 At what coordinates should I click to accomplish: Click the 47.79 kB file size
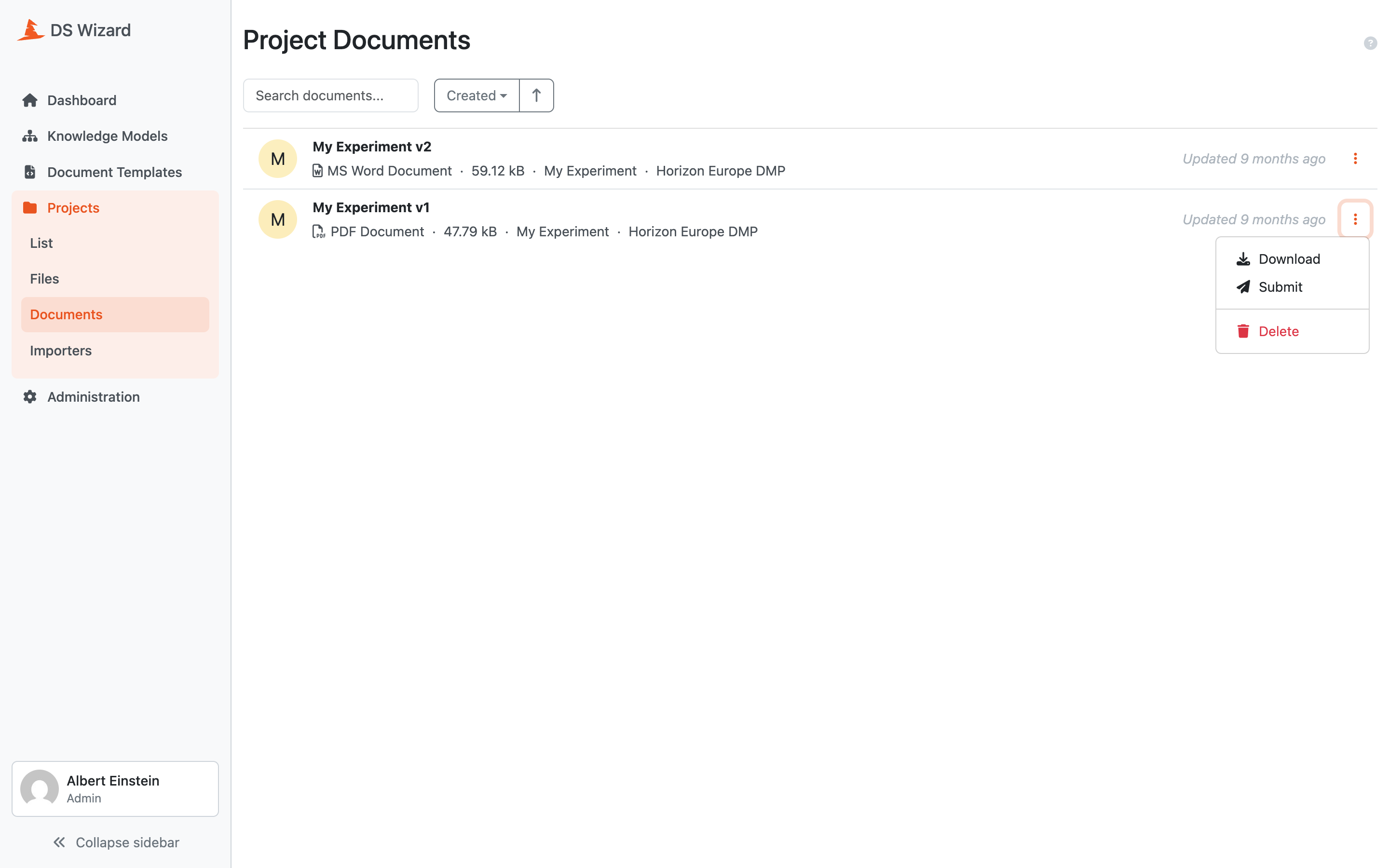click(x=470, y=231)
